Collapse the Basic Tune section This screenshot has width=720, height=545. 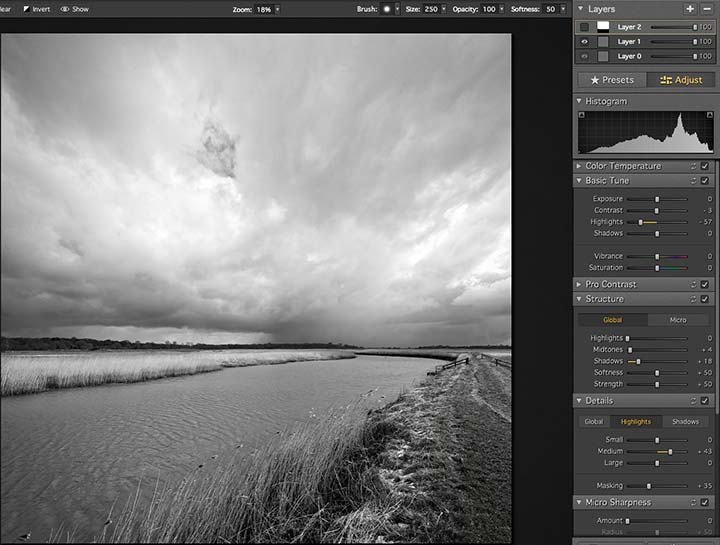tap(579, 181)
